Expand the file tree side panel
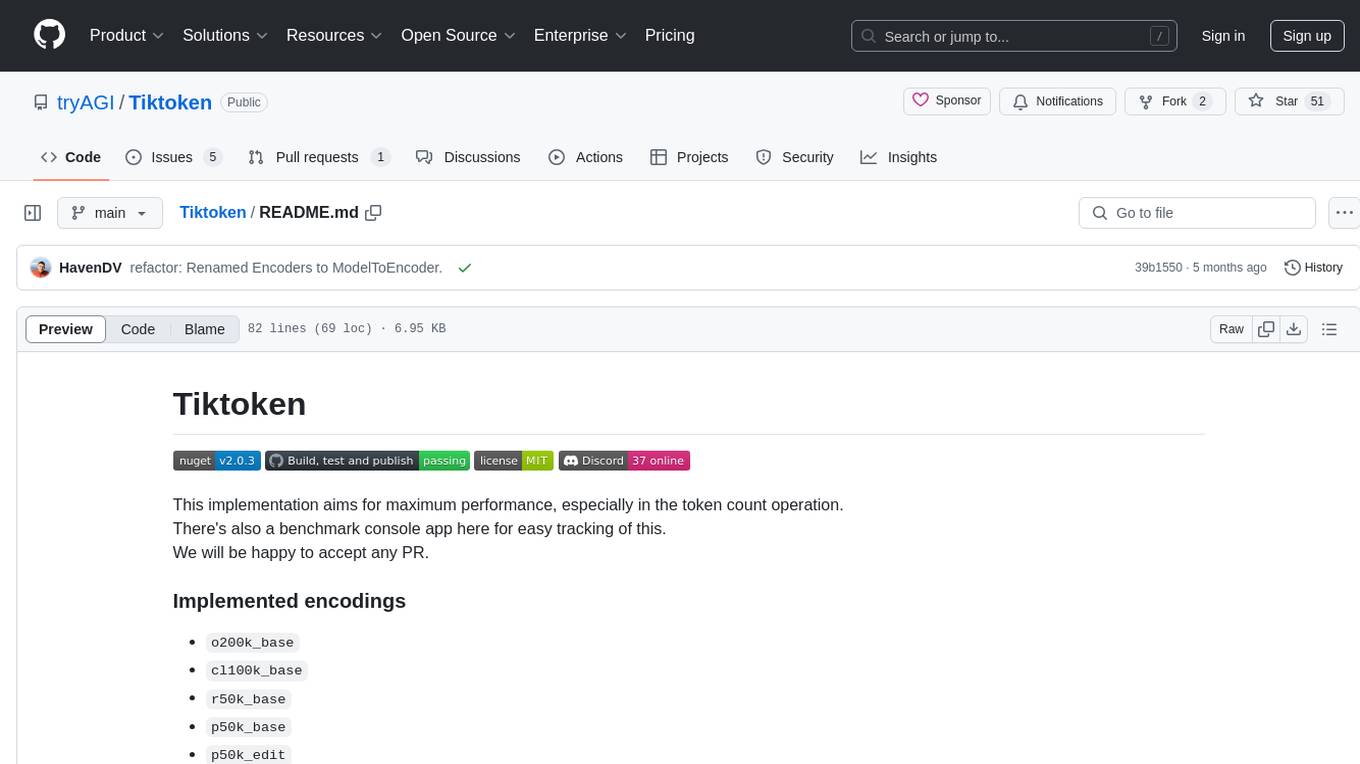 (x=33, y=213)
